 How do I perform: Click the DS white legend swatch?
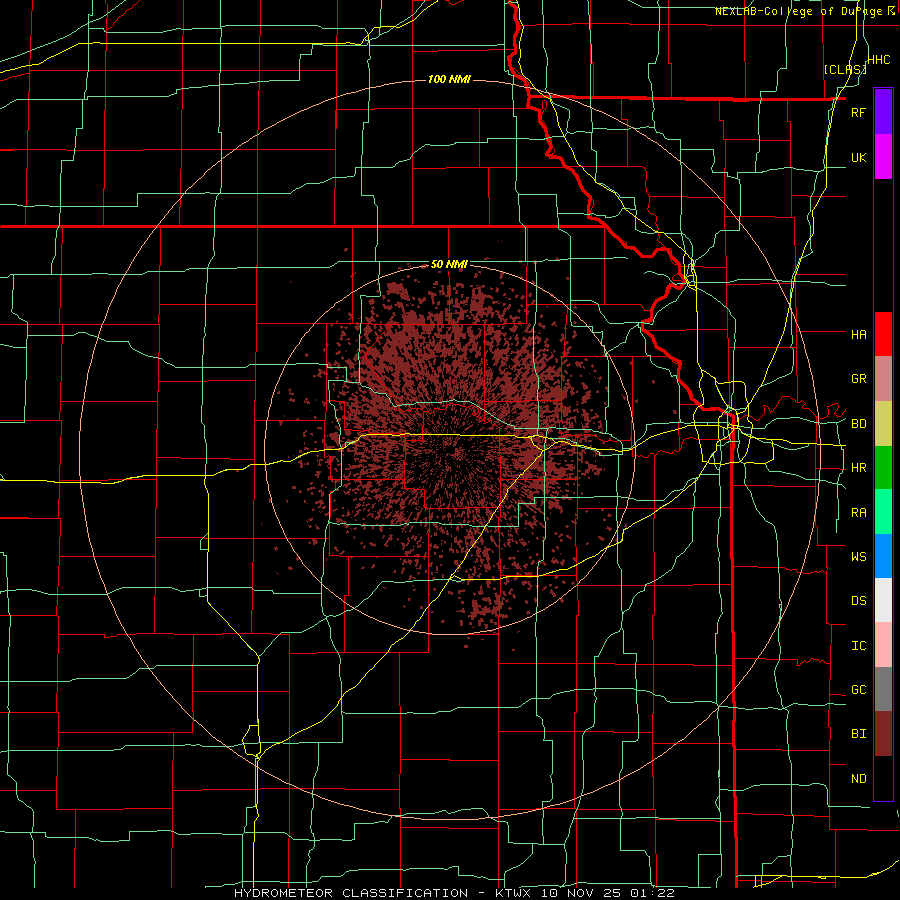pos(883,600)
